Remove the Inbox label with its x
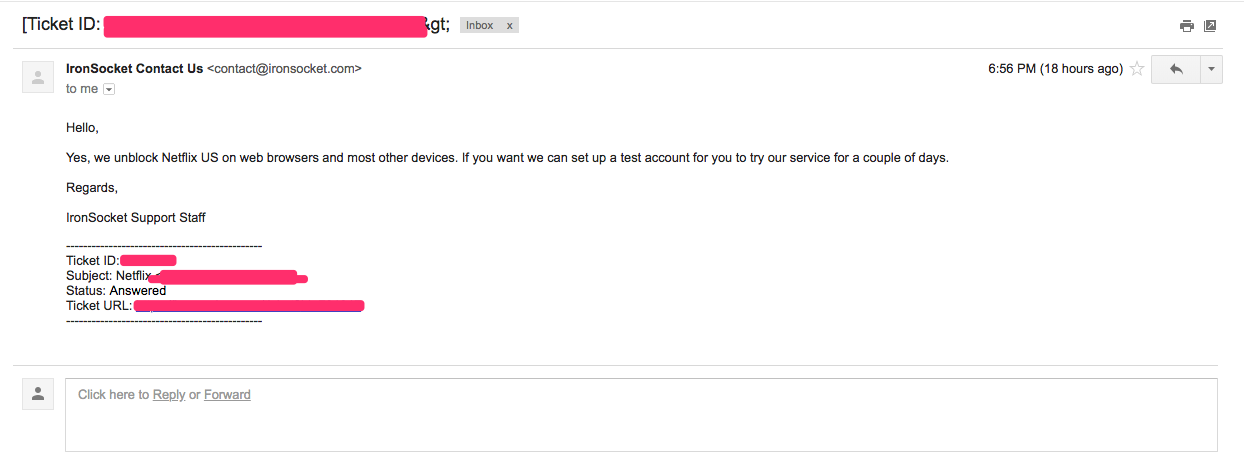The image size is (1244, 471). click(509, 26)
